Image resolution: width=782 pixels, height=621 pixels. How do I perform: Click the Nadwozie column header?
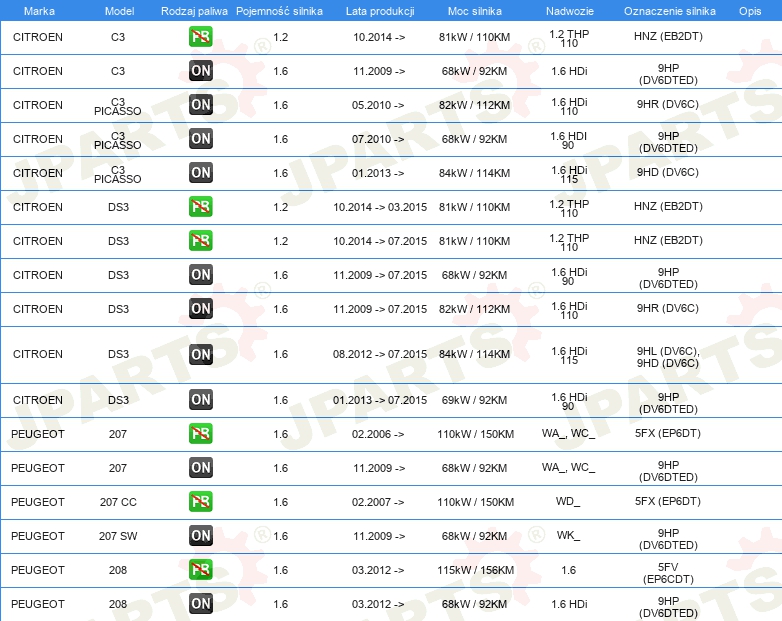570,11
